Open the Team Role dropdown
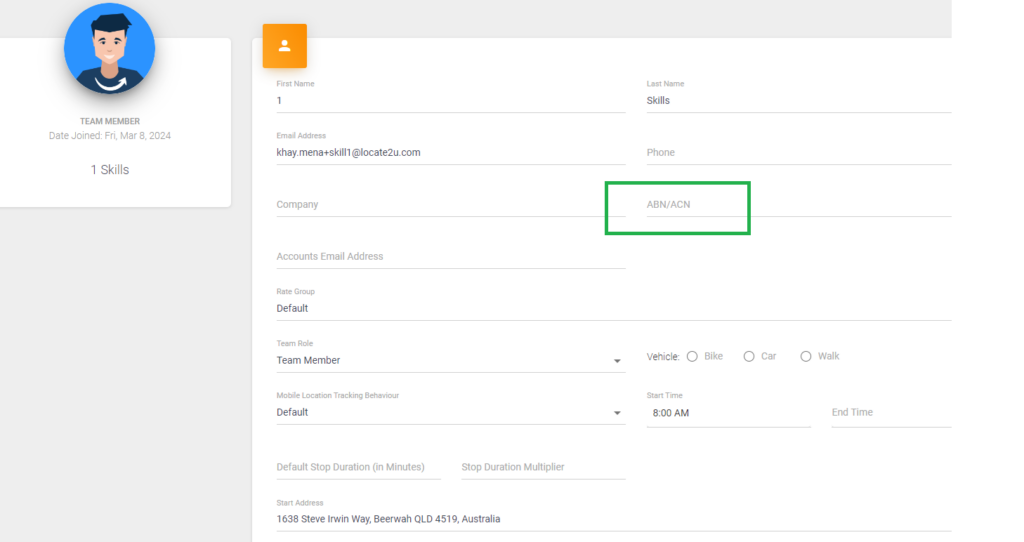1024x542 pixels. coord(451,360)
